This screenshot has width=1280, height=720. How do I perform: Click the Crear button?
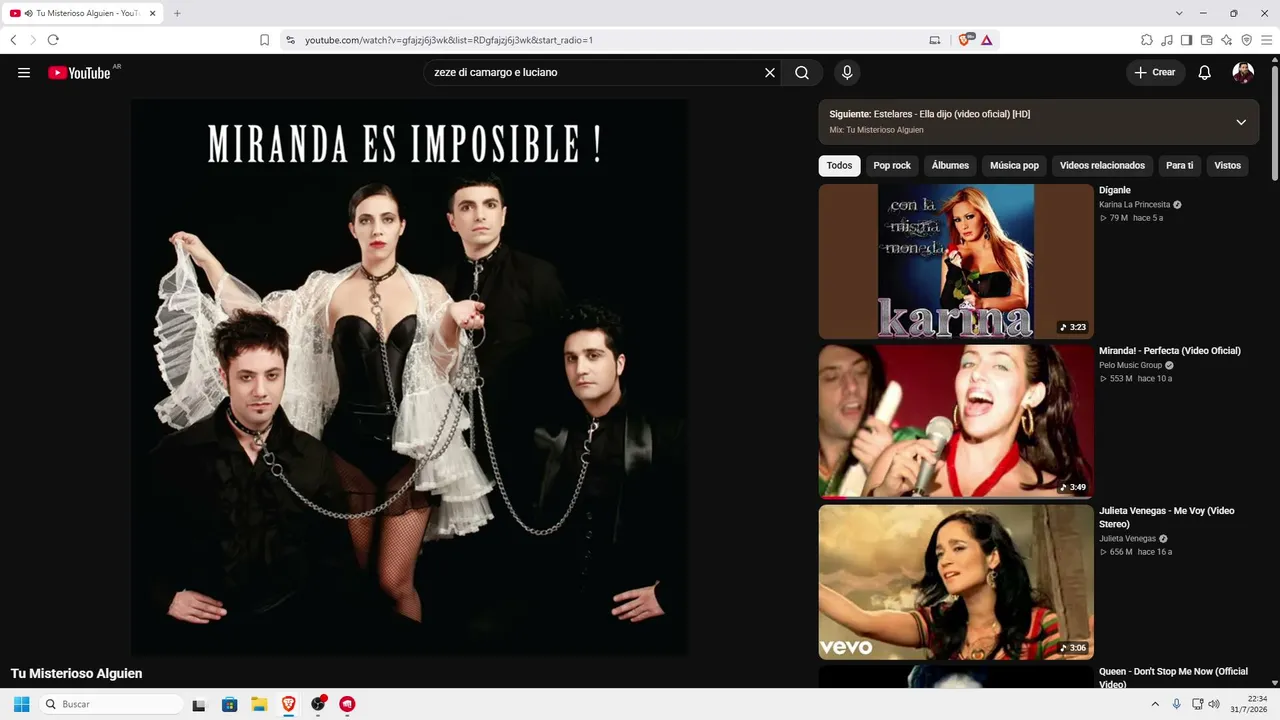[1155, 72]
